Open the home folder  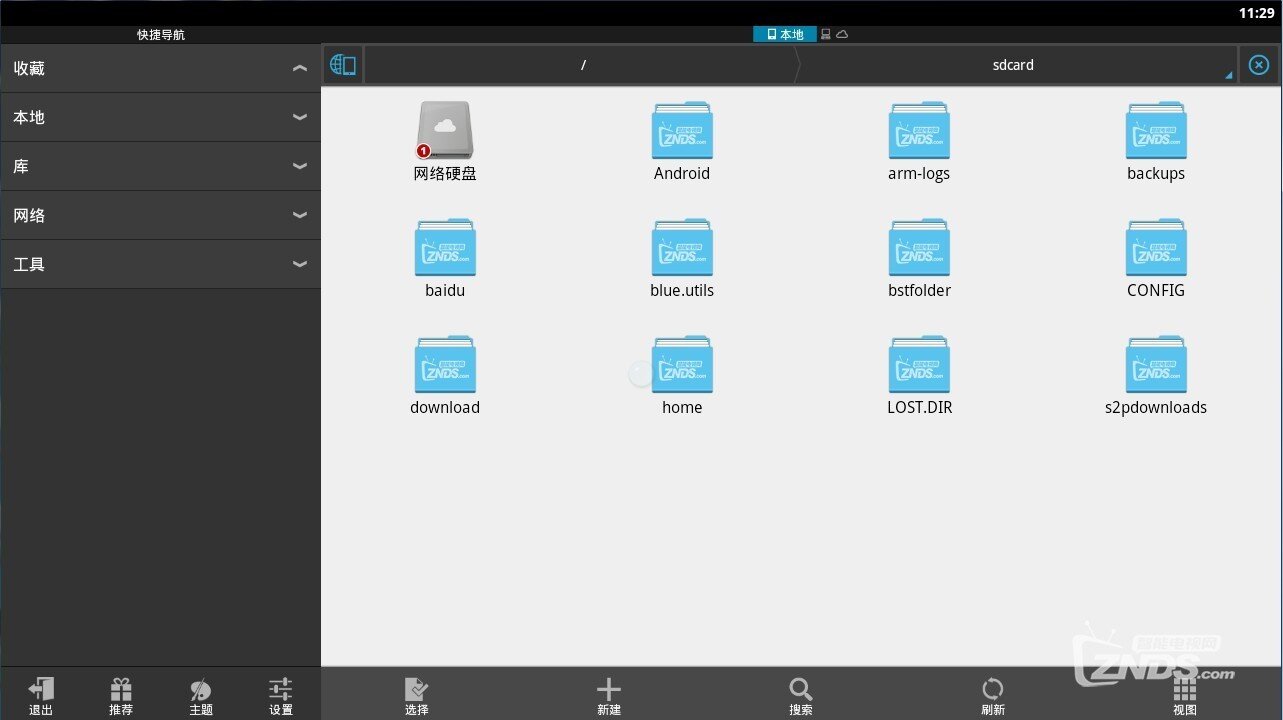(682, 364)
